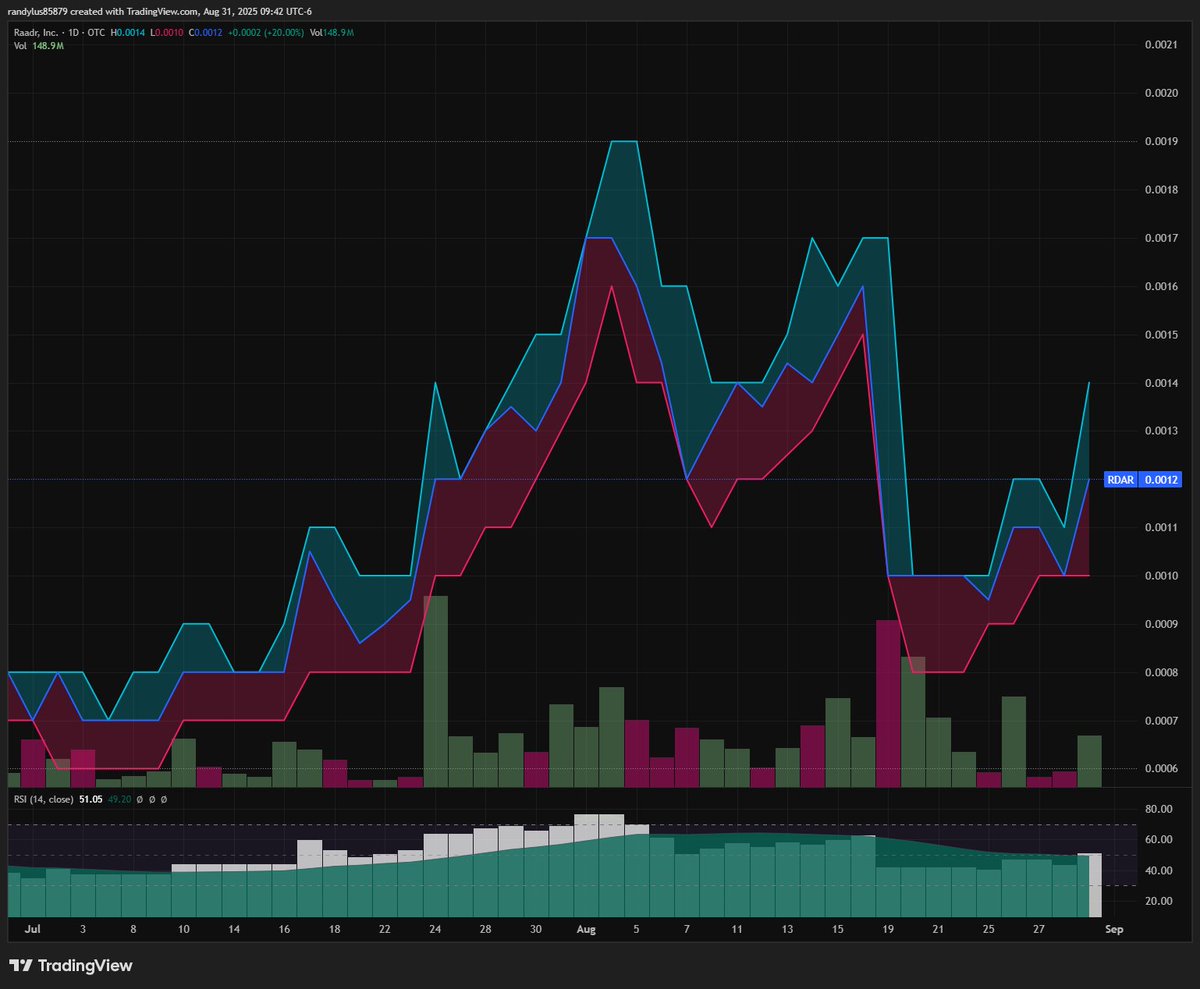Click the last white RSI bar before Sep

[x=1095, y=885]
